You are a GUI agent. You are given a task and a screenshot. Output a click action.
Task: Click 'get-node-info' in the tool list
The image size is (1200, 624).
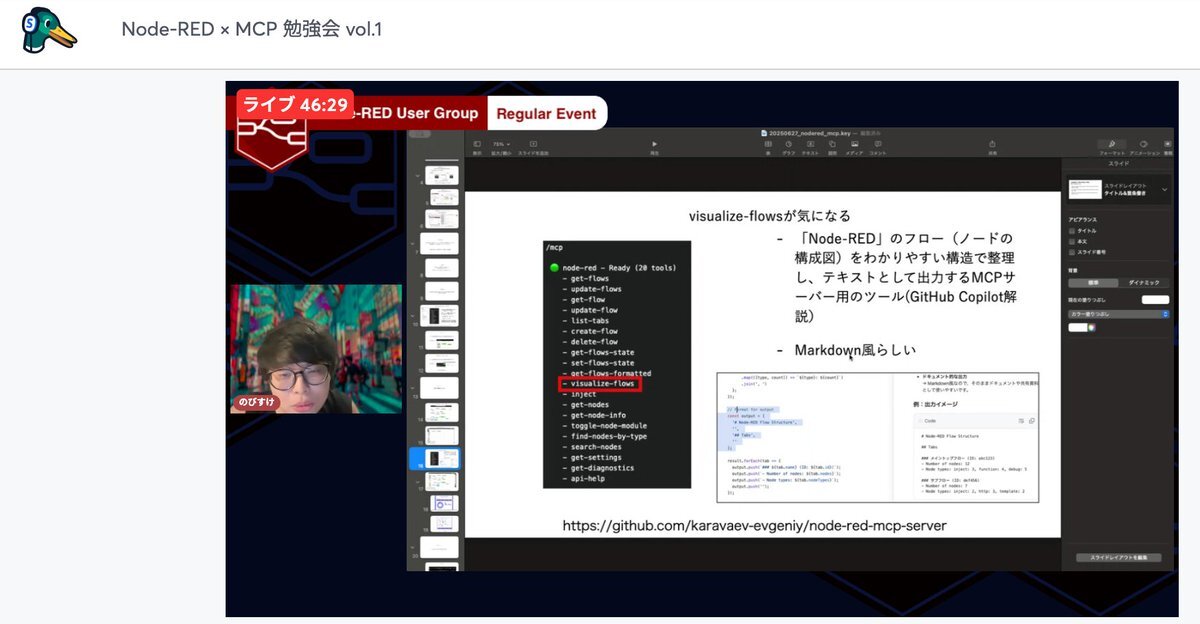[x=598, y=415]
